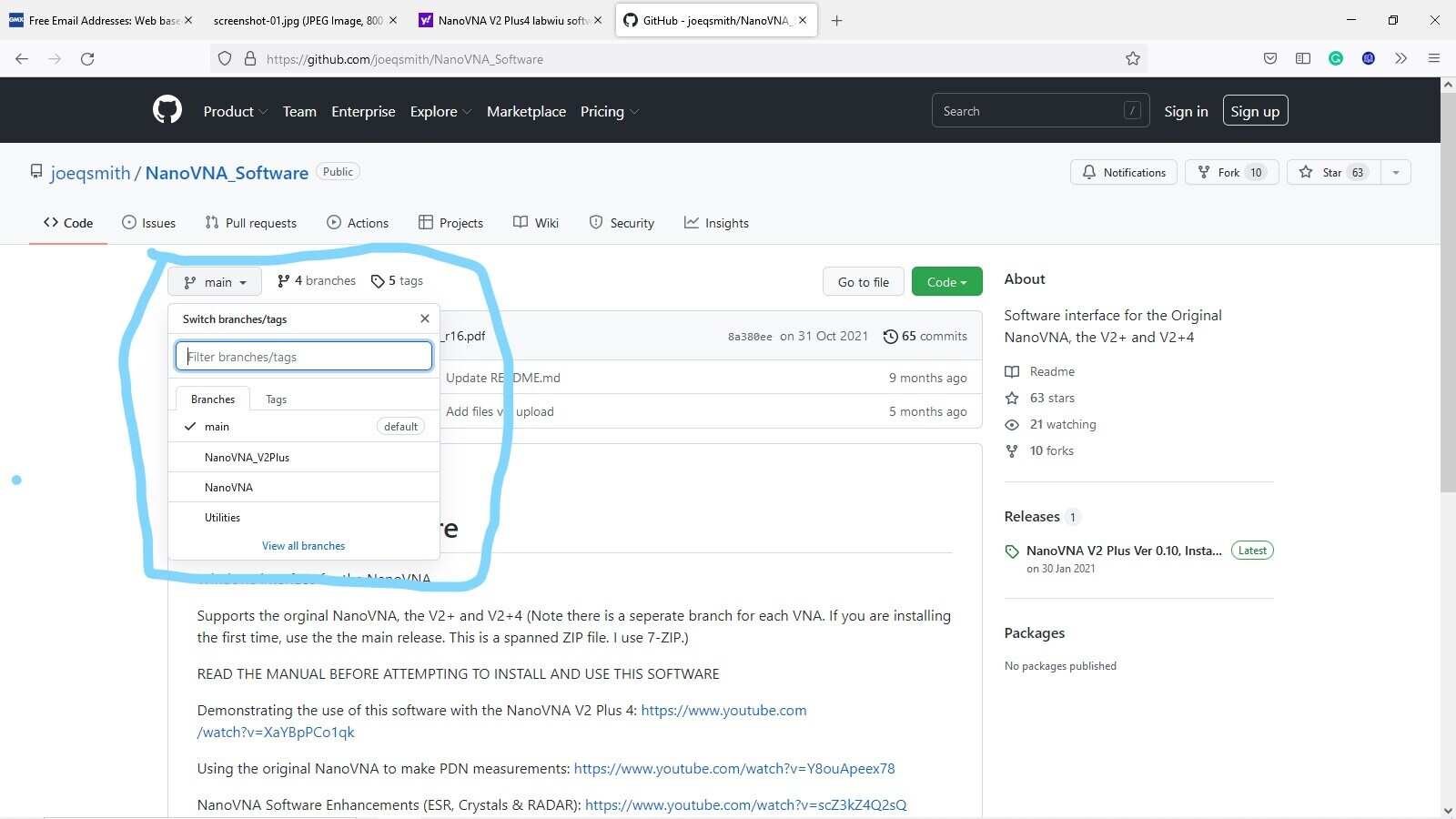Screen dimensions: 1456x819
Task: Open the star lists dropdown arrow
Action: coord(1396,172)
